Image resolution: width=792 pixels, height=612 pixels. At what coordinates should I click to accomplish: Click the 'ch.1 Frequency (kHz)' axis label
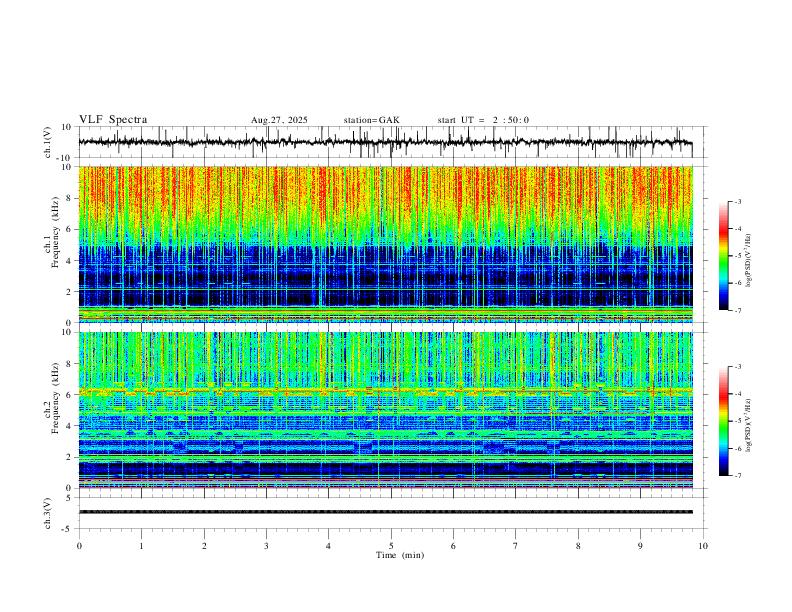coord(51,231)
